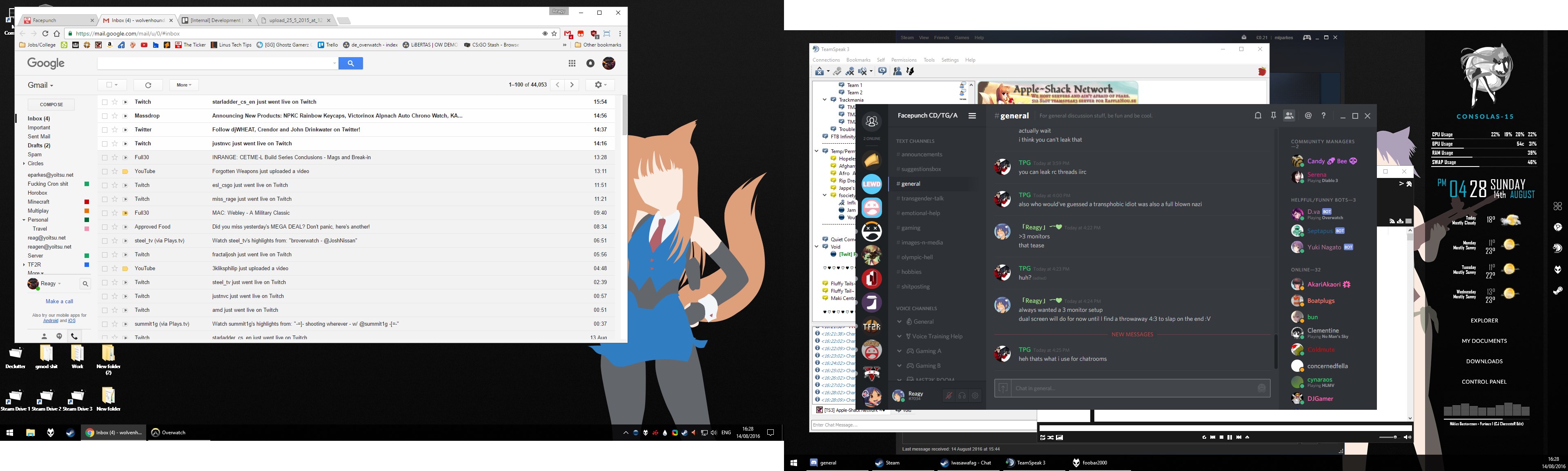1568x471 pixels.
Task: Reload the page in Chrome
Action: pyautogui.click(x=45, y=33)
